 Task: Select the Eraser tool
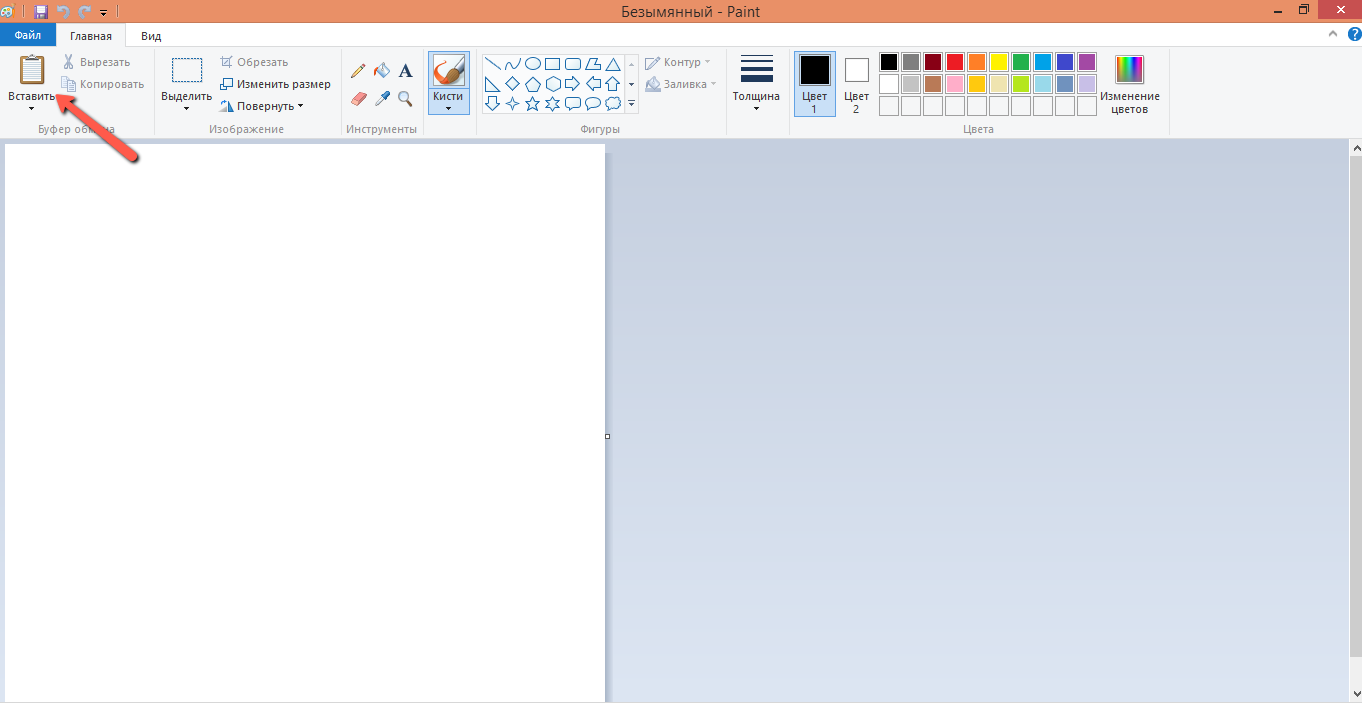click(x=359, y=98)
